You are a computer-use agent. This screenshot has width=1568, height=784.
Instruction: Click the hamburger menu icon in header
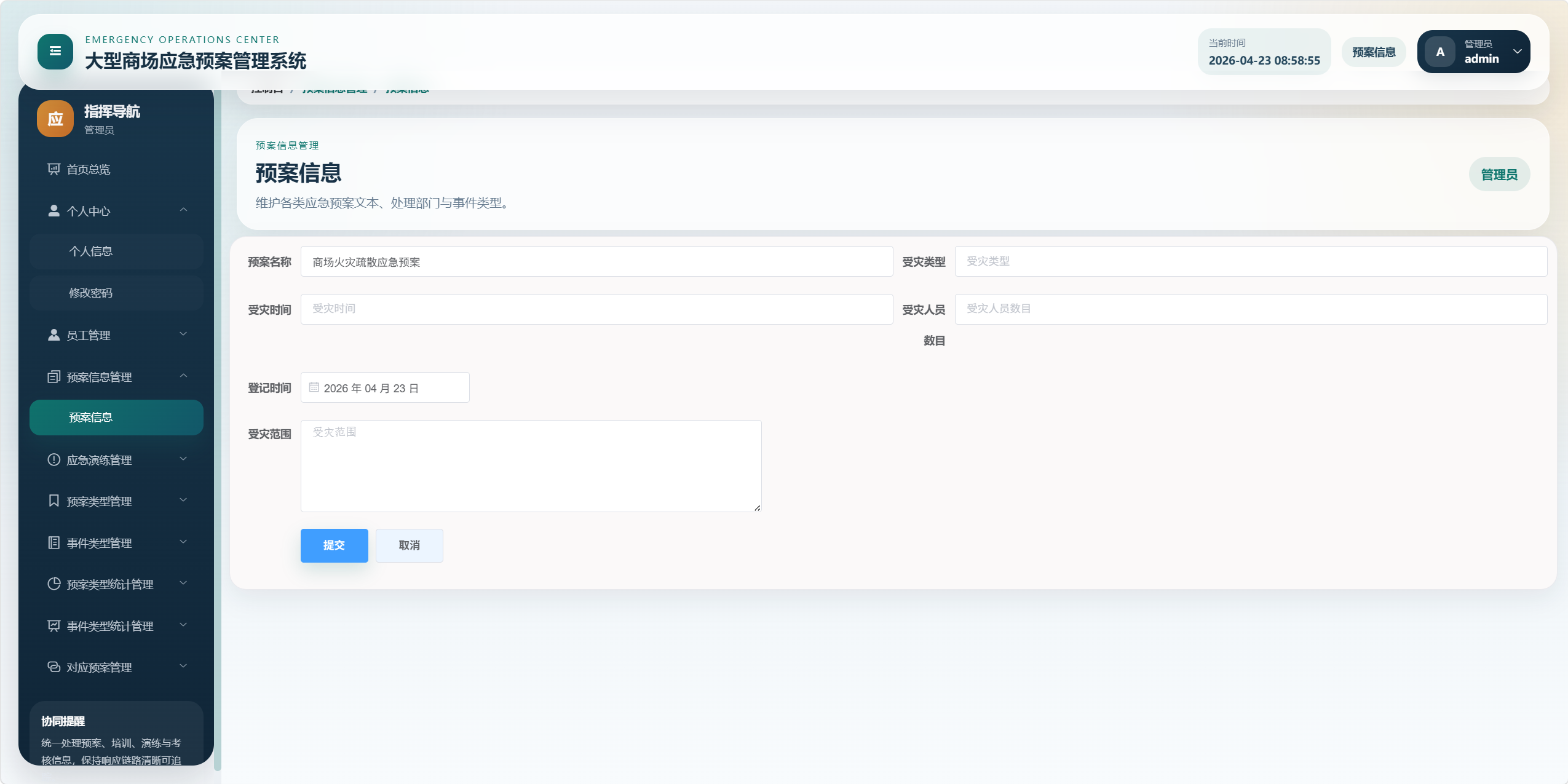click(55, 52)
